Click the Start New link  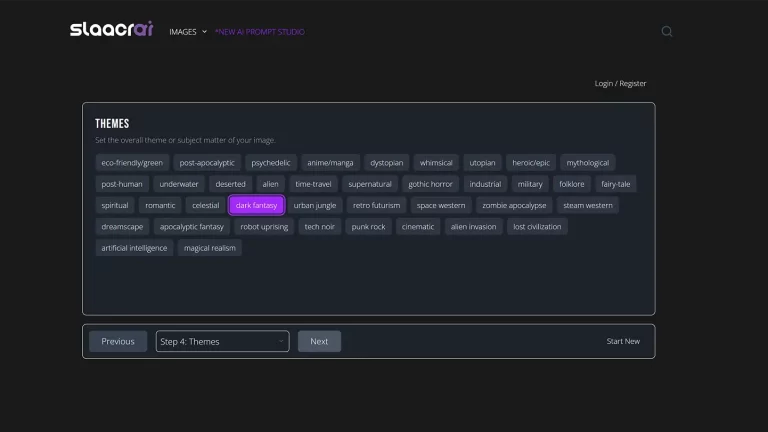(x=623, y=341)
